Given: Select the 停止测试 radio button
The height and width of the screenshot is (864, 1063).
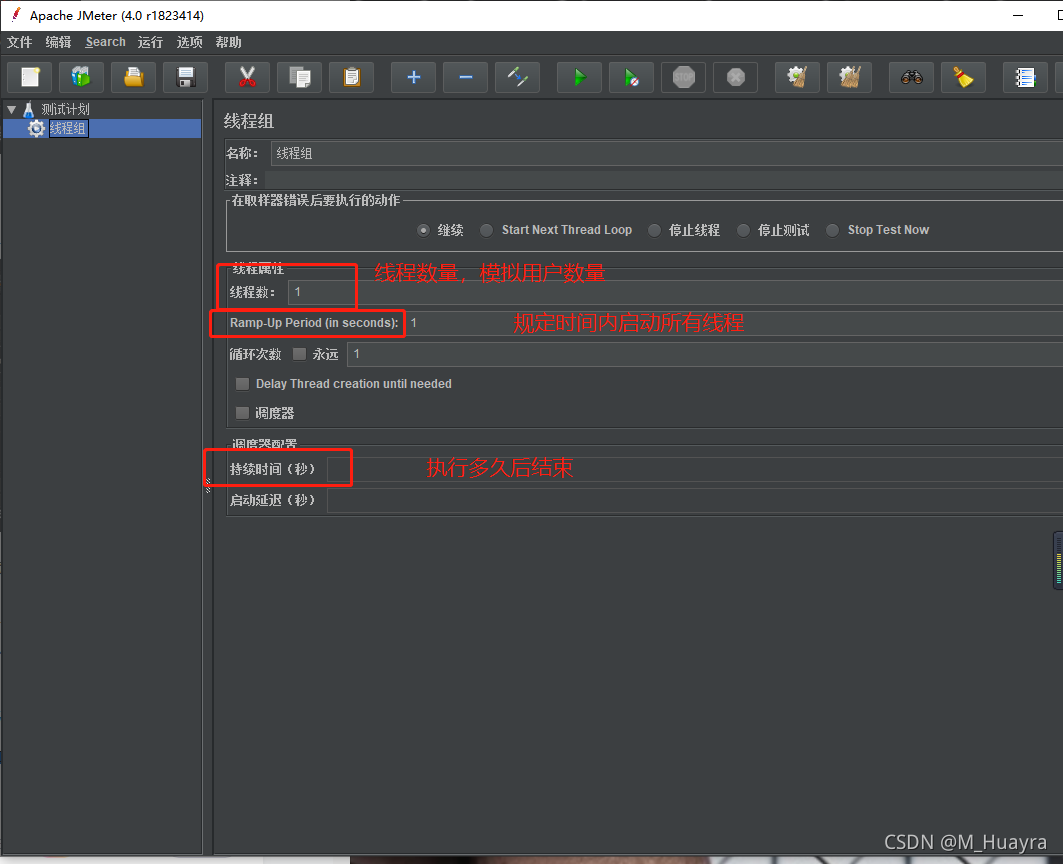Looking at the screenshot, I should pyautogui.click(x=744, y=231).
